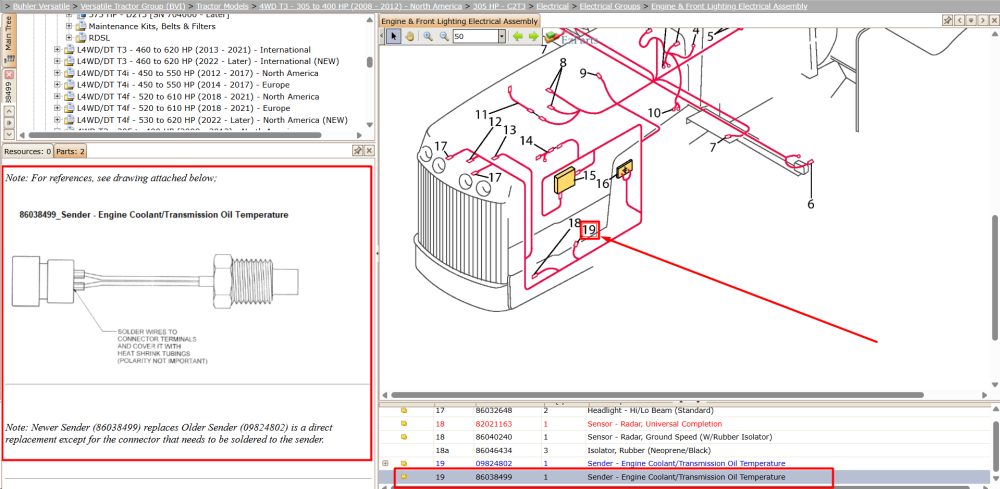Click callout 15 on the diagram
The width and height of the screenshot is (1000, 489).
pos(589,175)
